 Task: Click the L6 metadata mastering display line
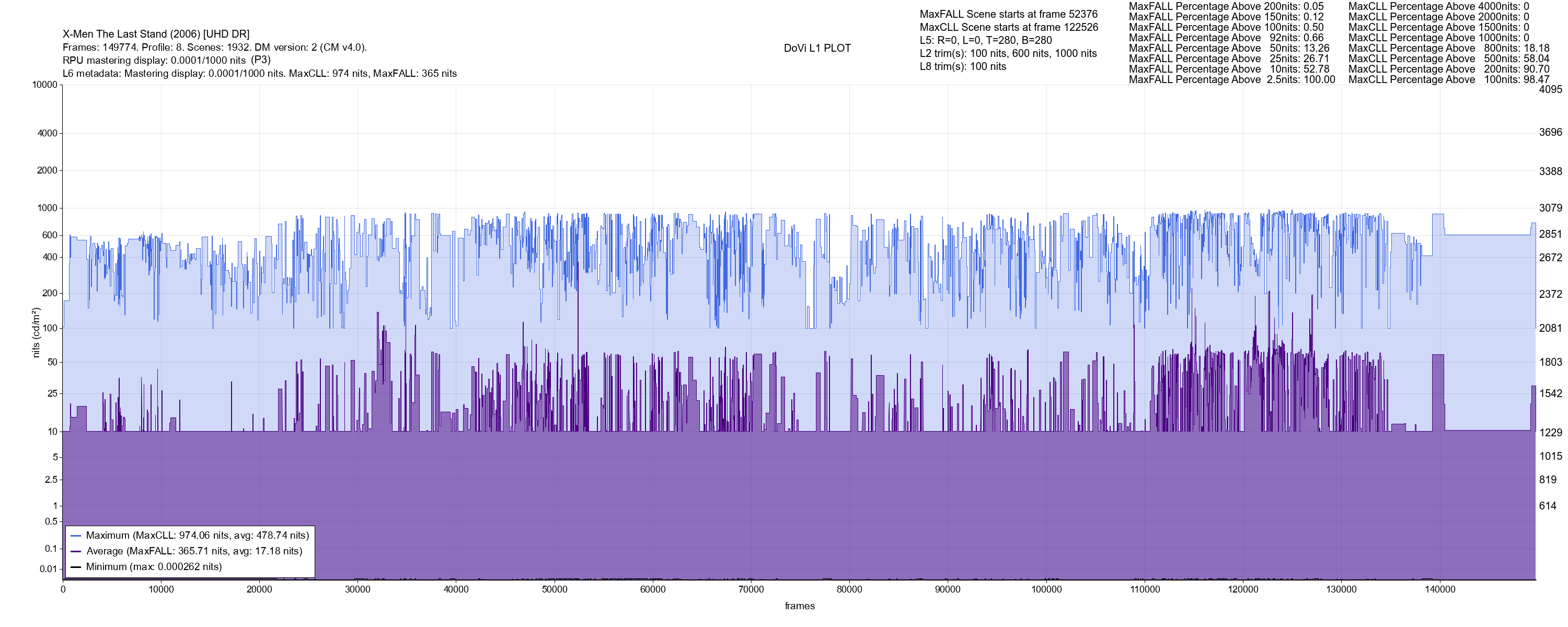259,74
